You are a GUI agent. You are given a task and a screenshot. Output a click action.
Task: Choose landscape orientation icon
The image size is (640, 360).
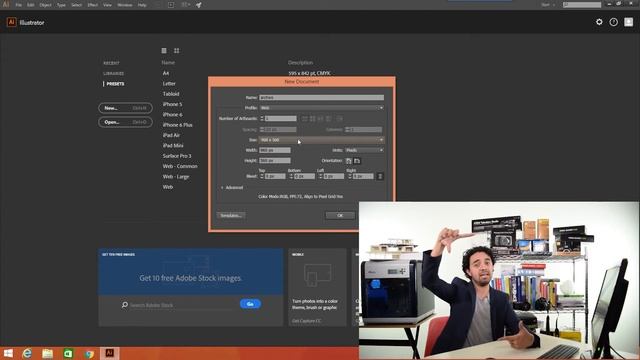(x=357, y=161)
